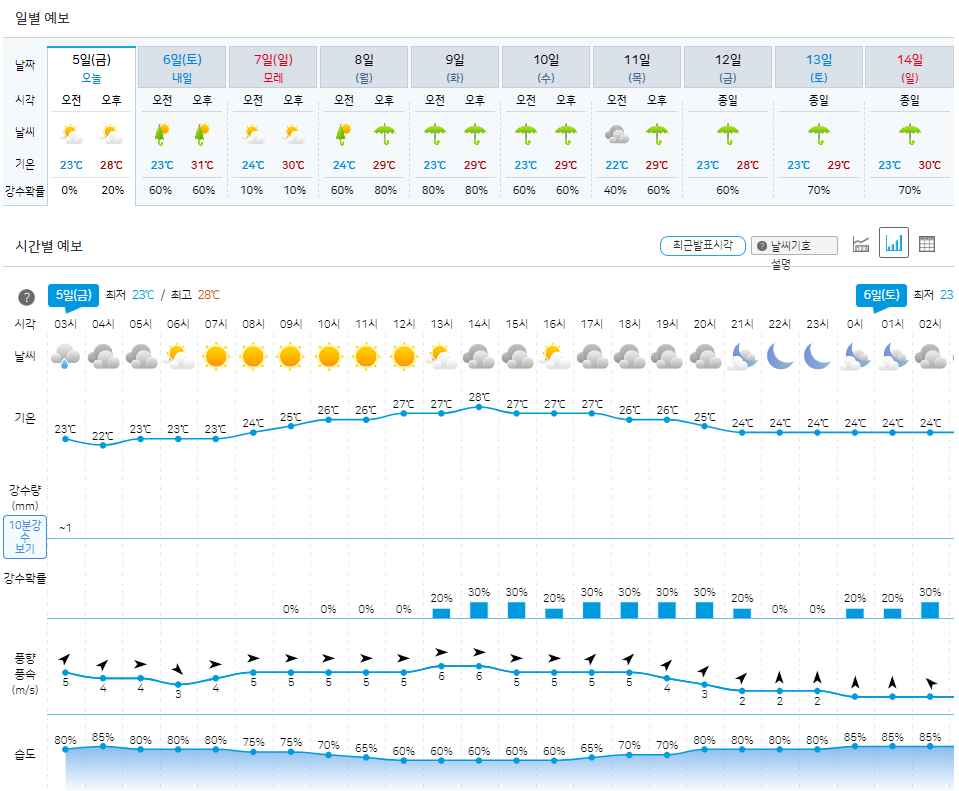Click the 02시 30% precipitation bar
Image resolution: width=959 pixels, height=791 pixels.
point(930,610)
